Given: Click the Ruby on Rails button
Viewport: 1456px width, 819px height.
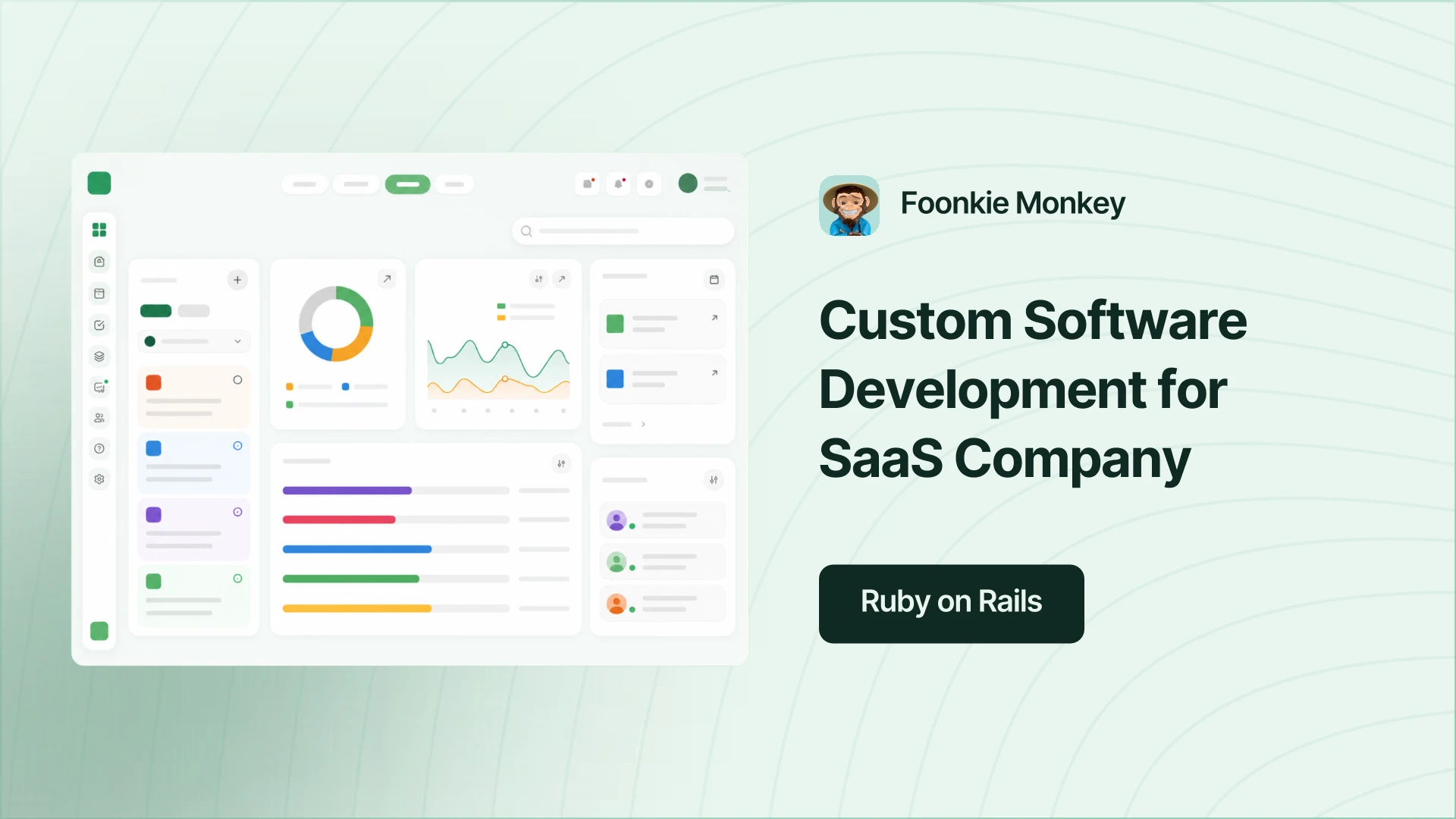Looking at the screenshot, I should [x=951, y=604].
